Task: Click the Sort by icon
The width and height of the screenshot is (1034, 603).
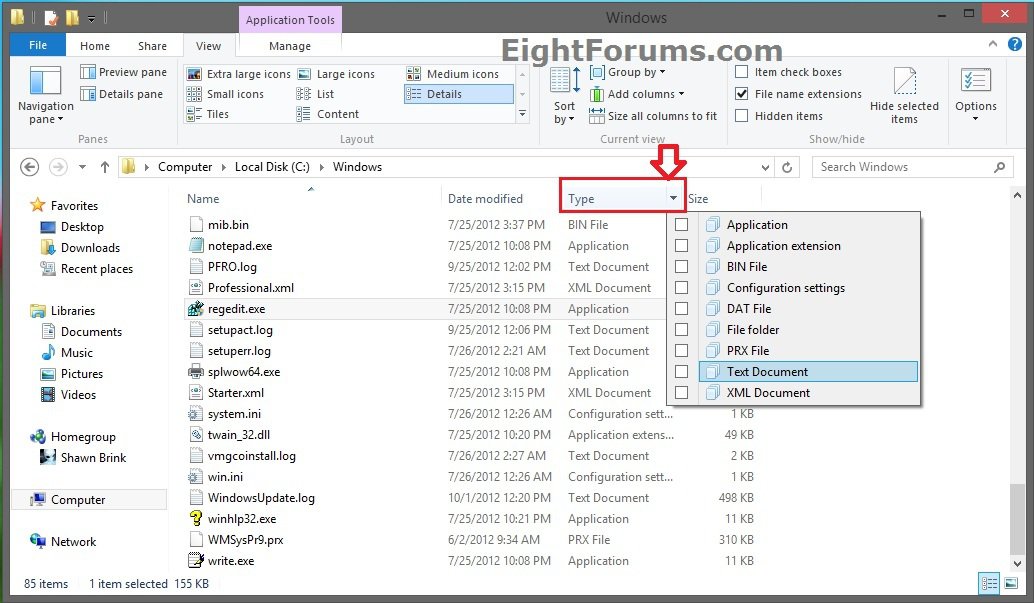Action: tap(565, 96)
